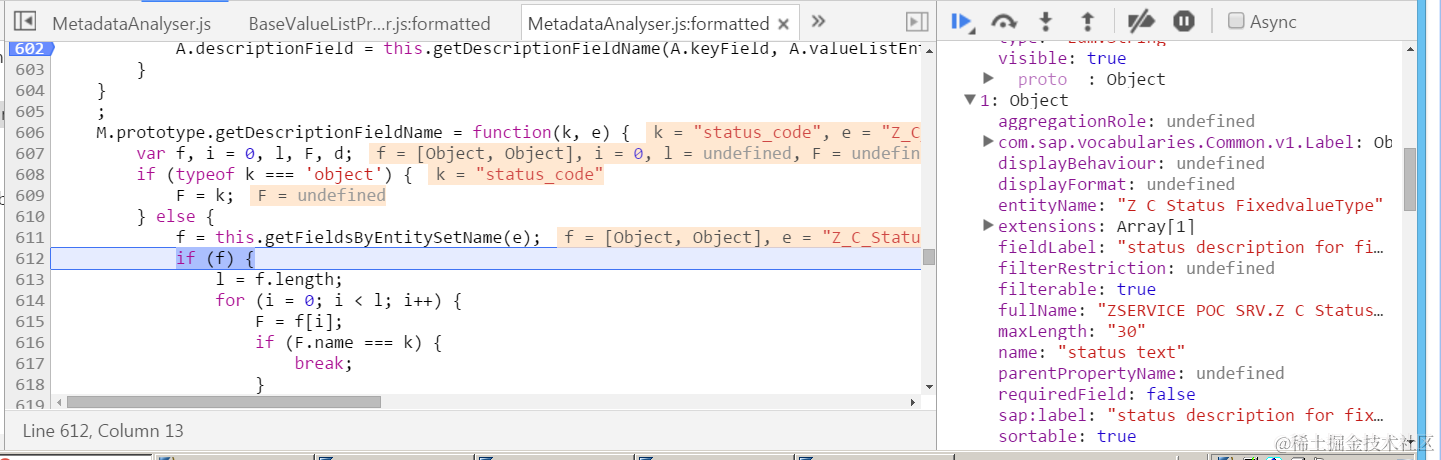The image size is (1441, 460).
Task: Click inline value 'k = "status_code"' on line 608
Action: coord(517,175)
